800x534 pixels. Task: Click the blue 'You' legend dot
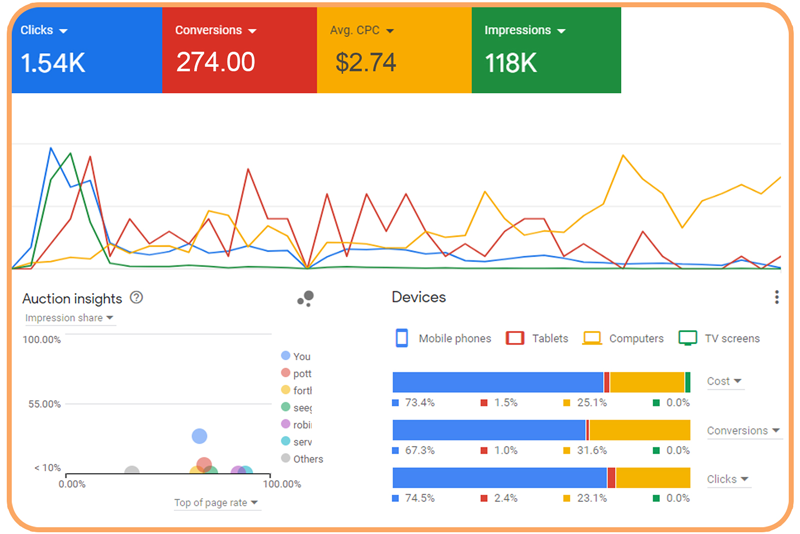coord(286,356)
